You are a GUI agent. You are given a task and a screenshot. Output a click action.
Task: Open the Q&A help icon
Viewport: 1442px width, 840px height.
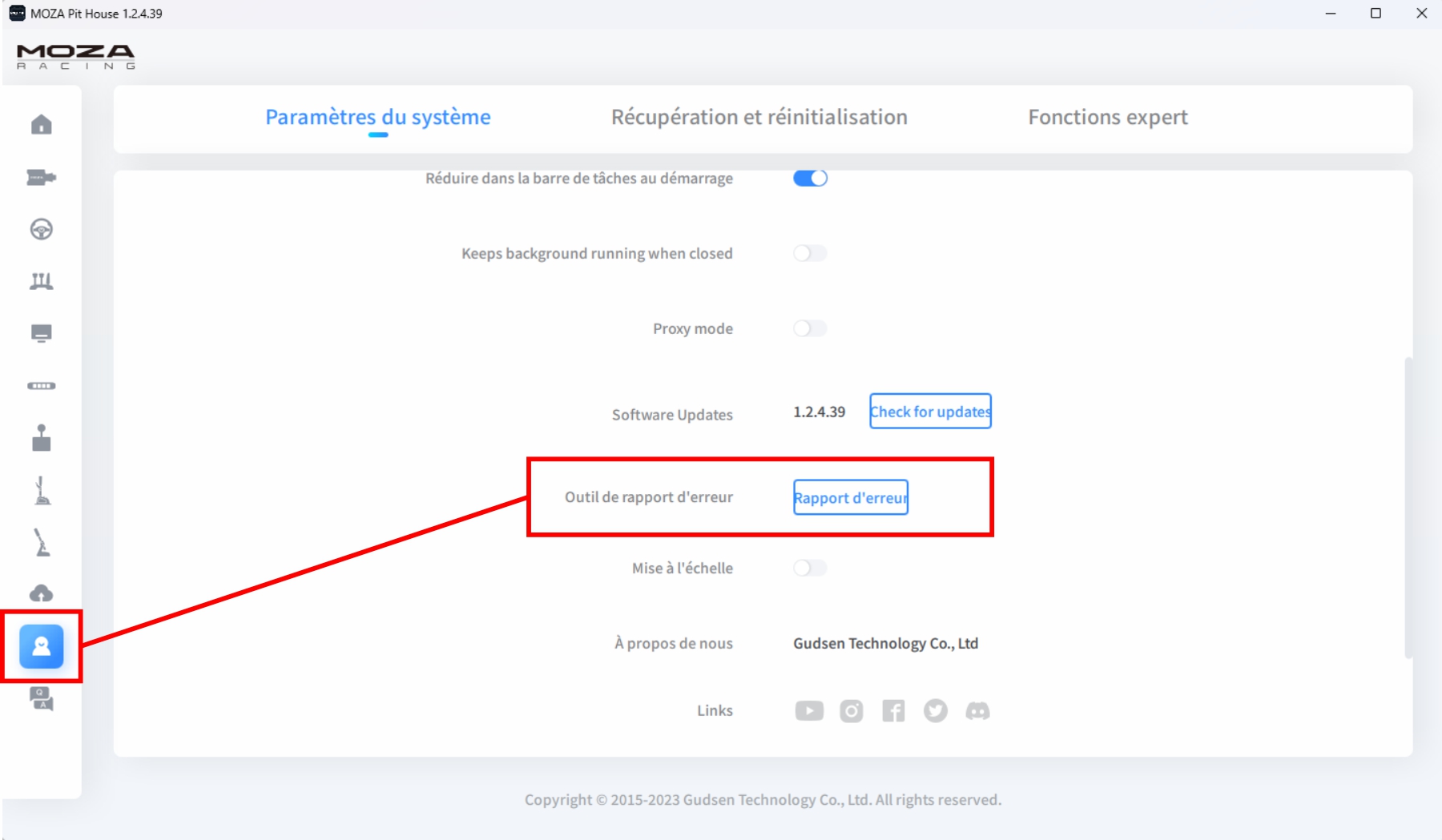(x=41, y=698)
